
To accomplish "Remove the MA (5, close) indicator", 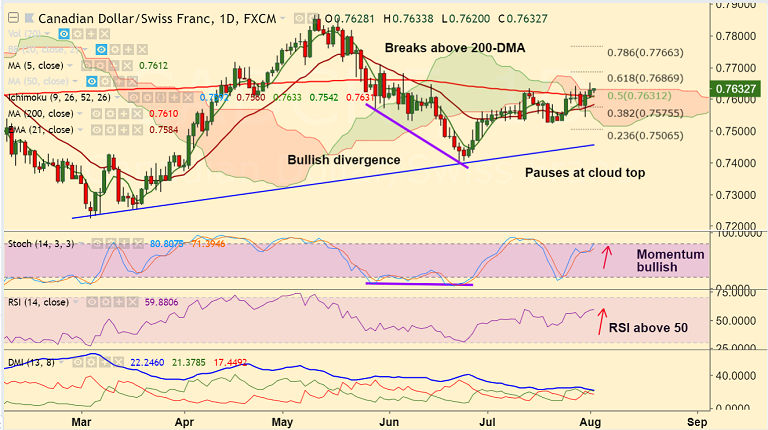I will [x=127, y=66].
